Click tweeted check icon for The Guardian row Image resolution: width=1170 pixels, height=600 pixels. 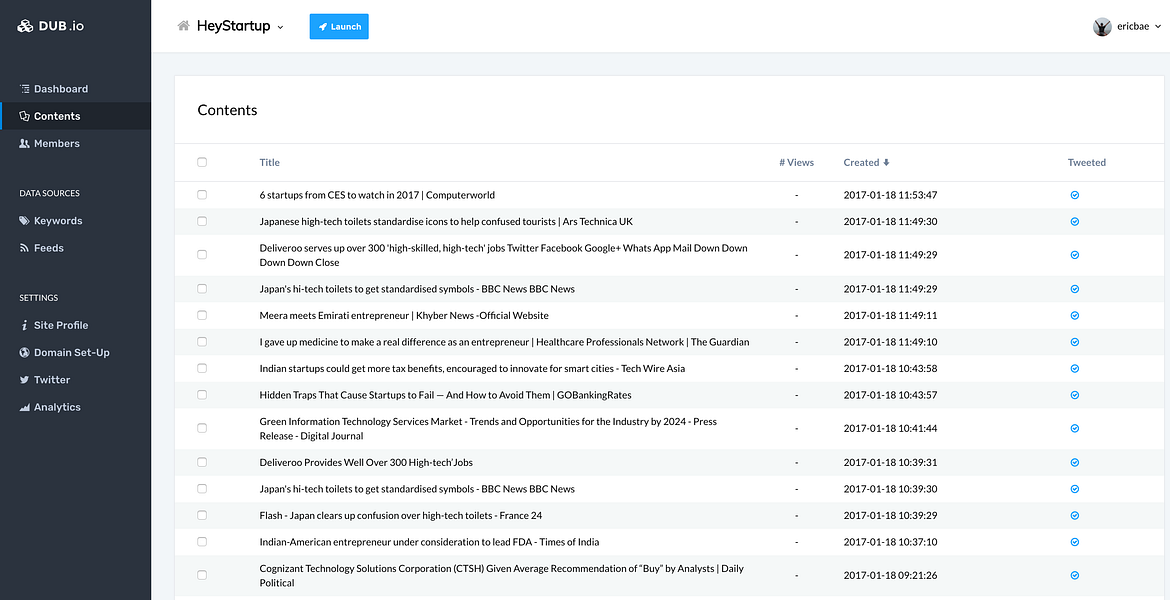tap(1075, 342)
